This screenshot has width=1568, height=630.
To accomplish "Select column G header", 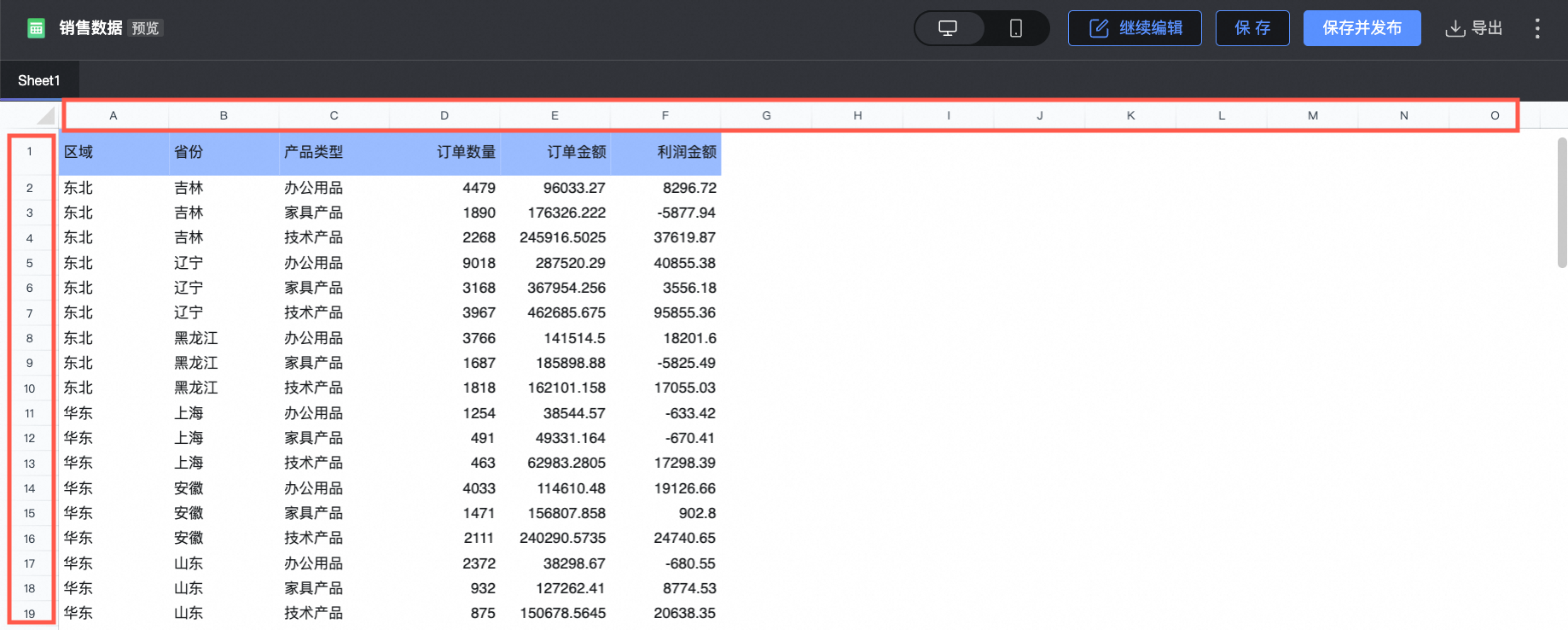I will pos(766,115).
